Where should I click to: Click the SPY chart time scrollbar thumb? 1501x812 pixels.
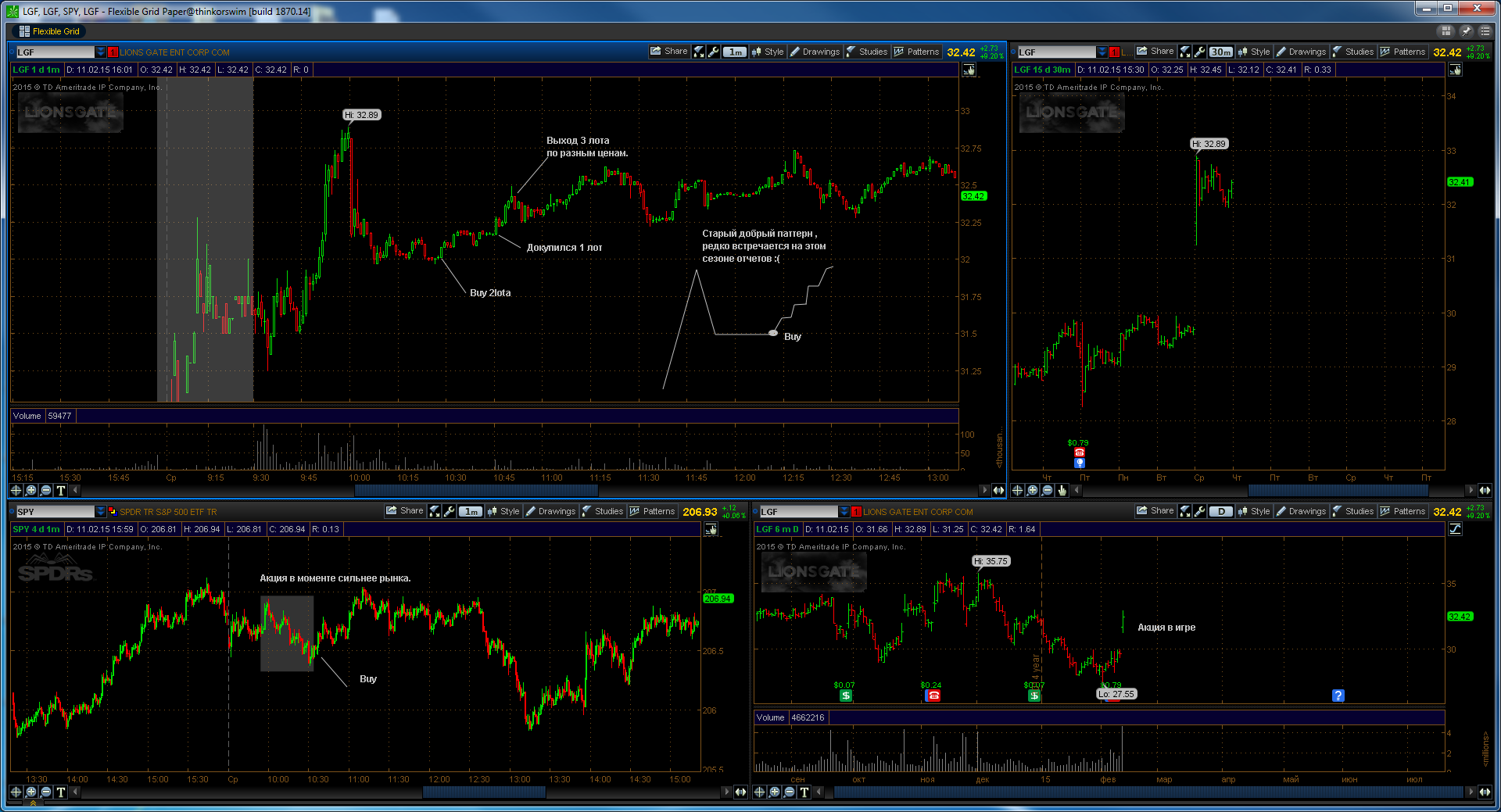484,792
